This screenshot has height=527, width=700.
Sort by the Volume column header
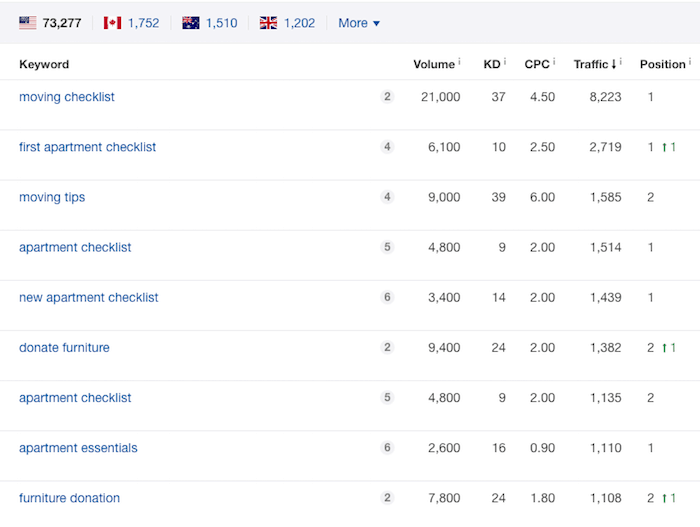coord(434,64)
